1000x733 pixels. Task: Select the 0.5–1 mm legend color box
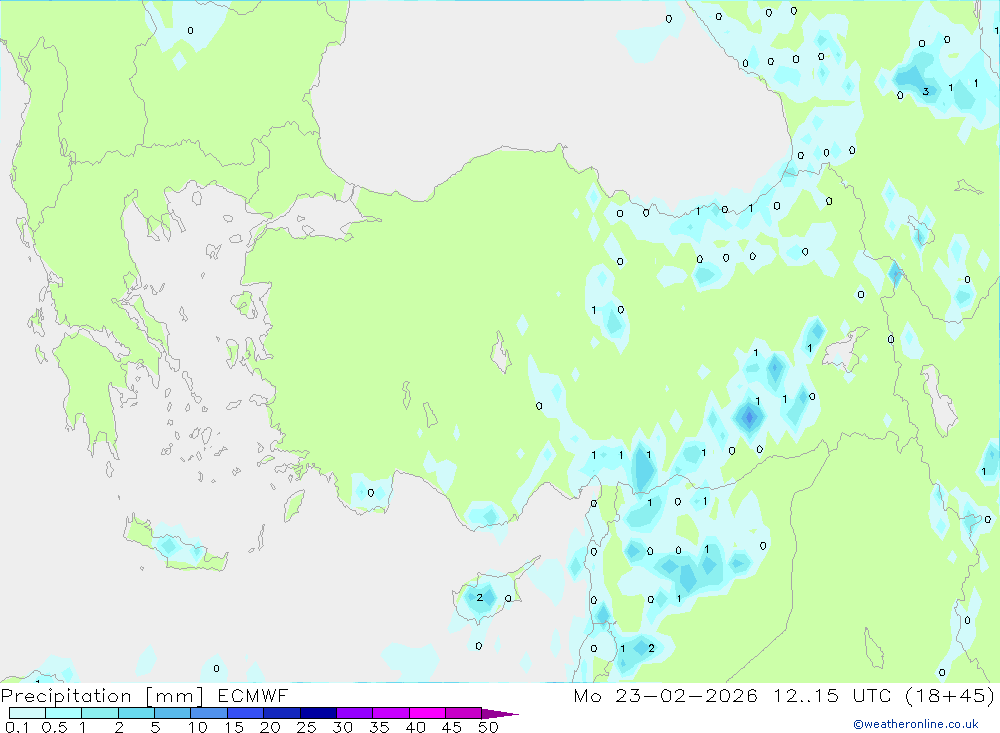(x=63, y=713)
